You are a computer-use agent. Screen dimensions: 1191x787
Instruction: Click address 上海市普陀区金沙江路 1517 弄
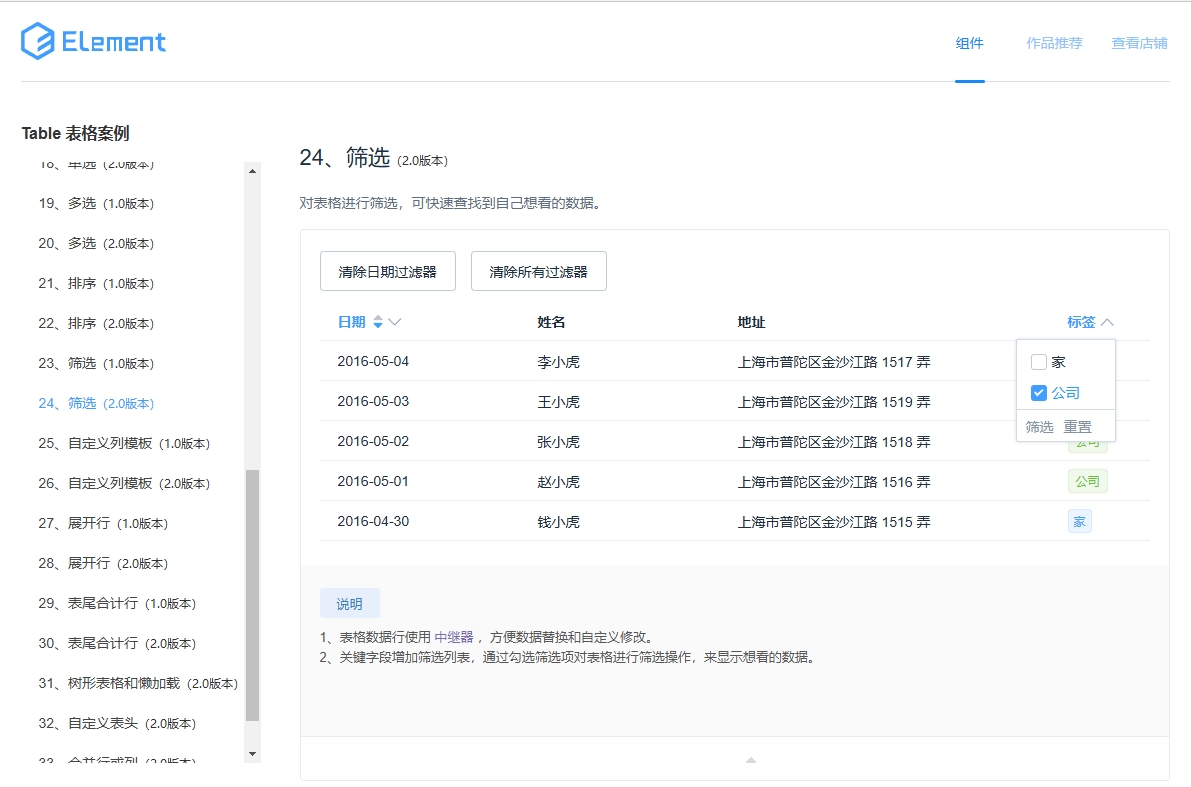click(x=834, y=362)
